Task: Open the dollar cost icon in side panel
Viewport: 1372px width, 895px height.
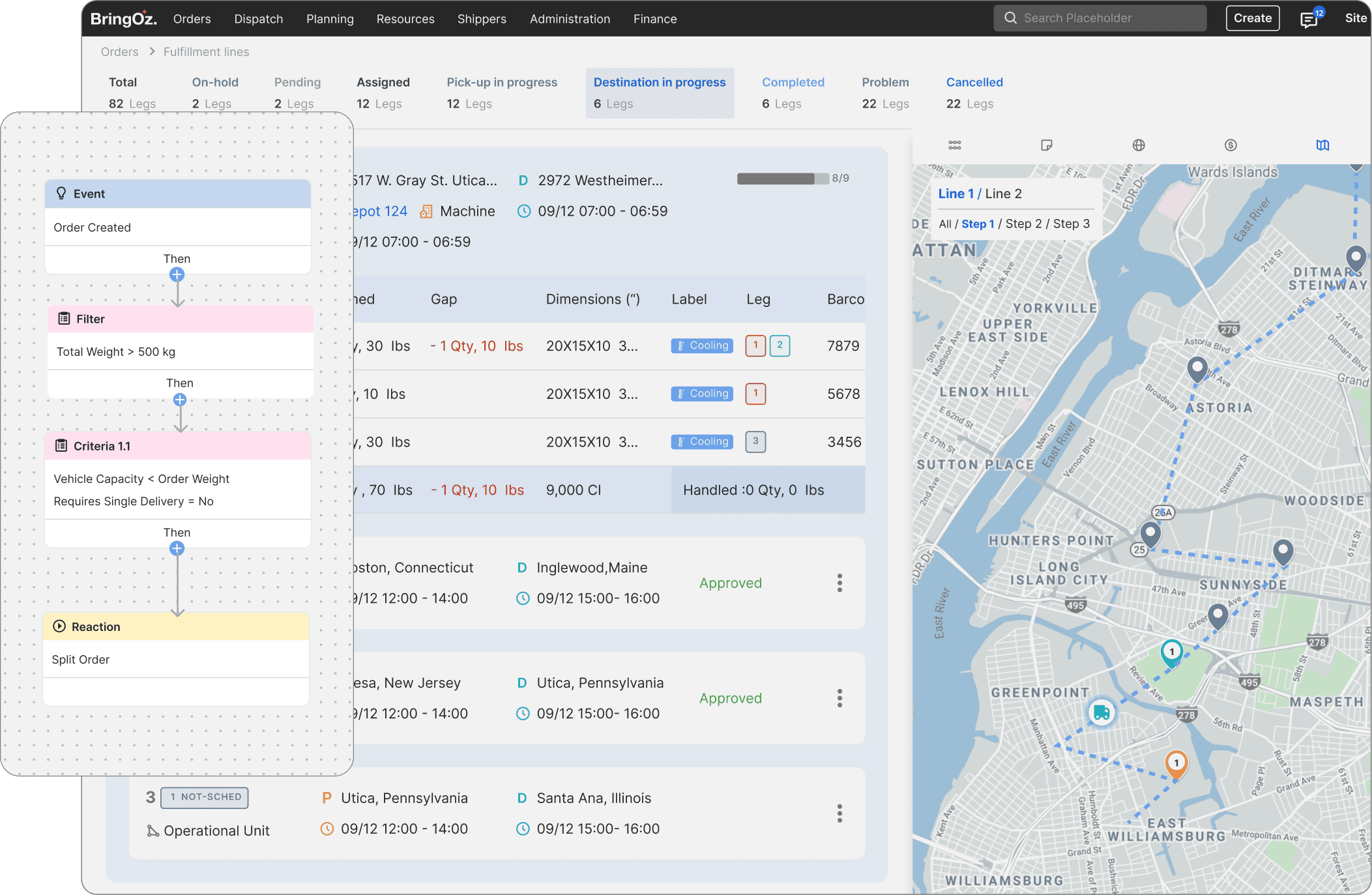Action: click(x=1231, y=145)
